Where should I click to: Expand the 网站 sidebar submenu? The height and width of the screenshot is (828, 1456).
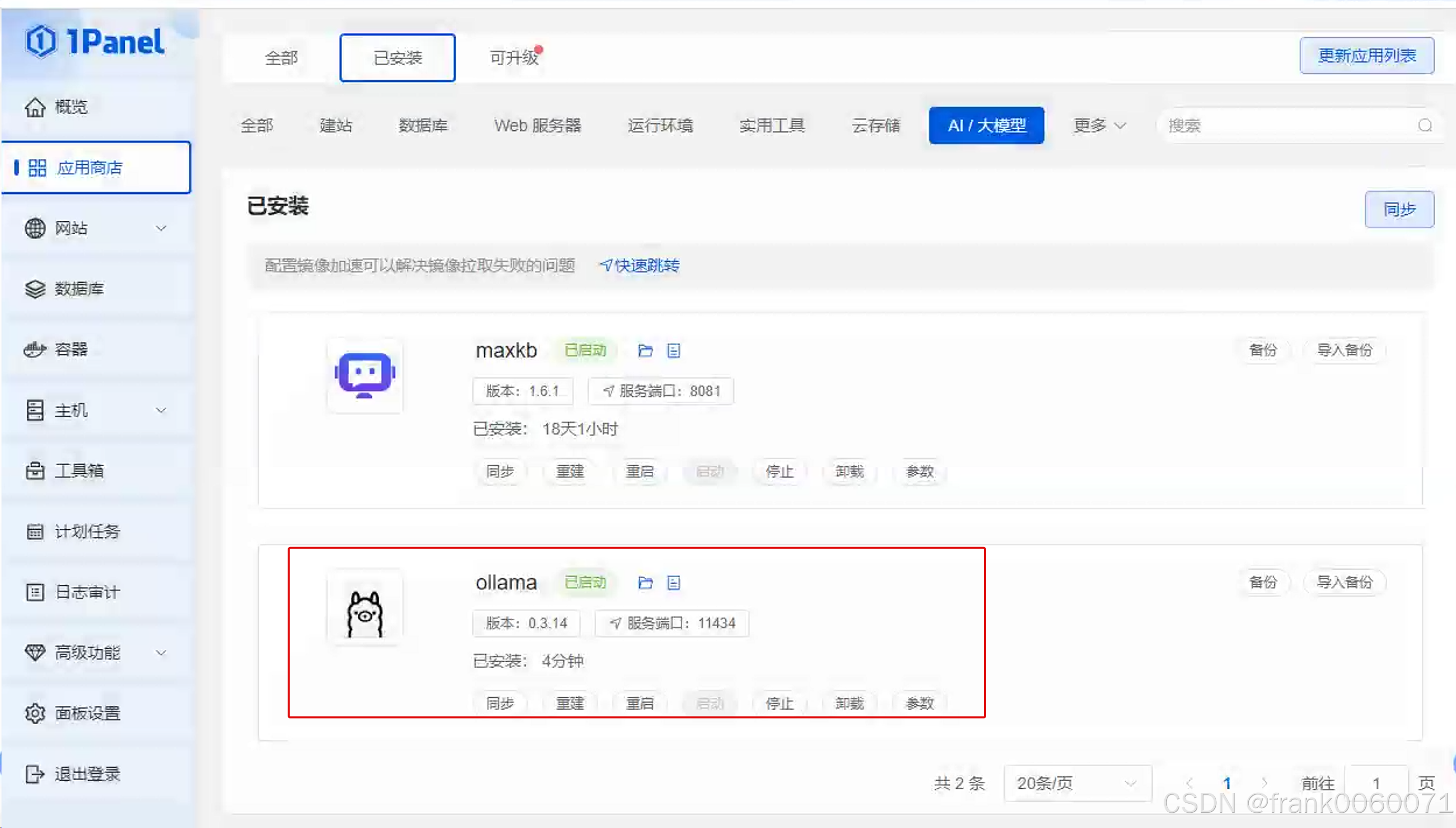(x=161, y=228)
